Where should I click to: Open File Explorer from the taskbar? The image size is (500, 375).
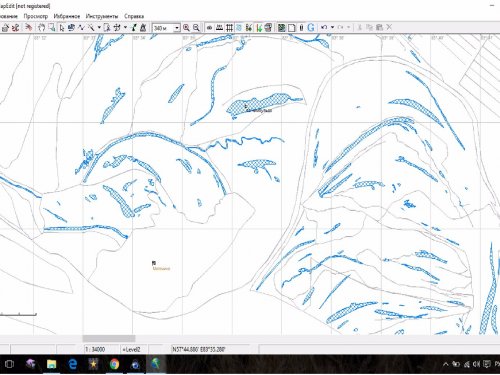coord(51,364)
